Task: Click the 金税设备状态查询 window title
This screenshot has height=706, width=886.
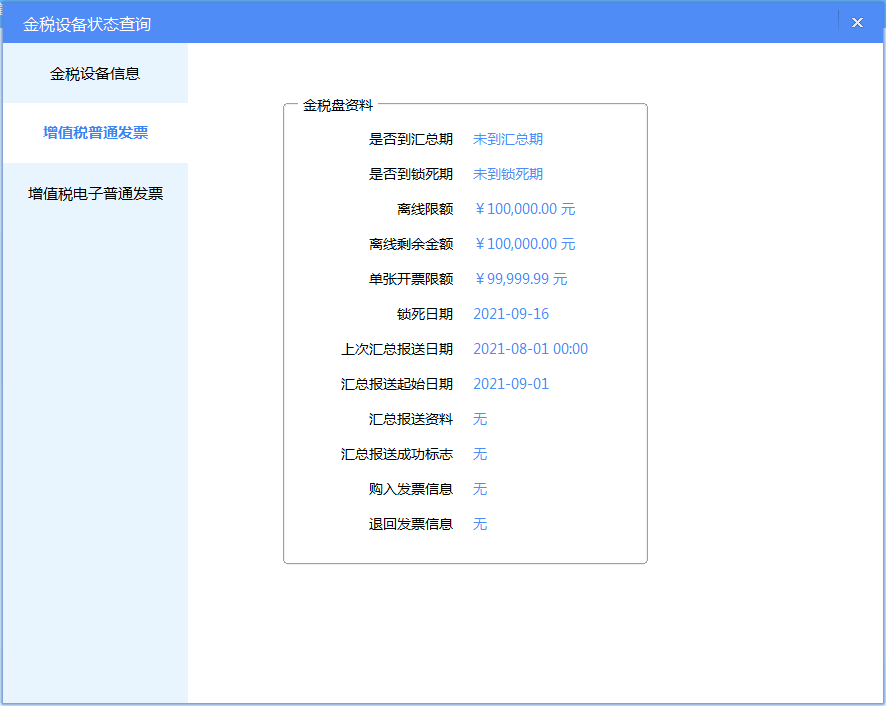Action: pos(87,24)
